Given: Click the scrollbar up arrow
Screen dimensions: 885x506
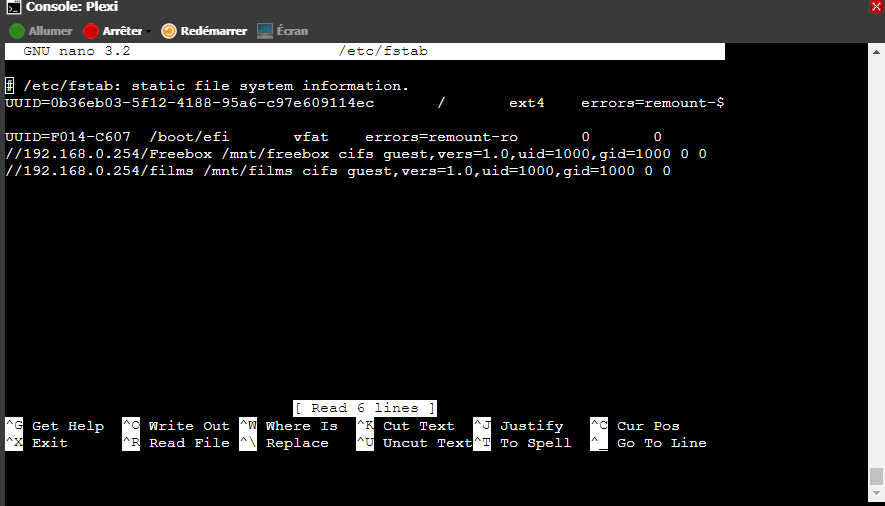Looking at the screenshot, I should point(876,52).
